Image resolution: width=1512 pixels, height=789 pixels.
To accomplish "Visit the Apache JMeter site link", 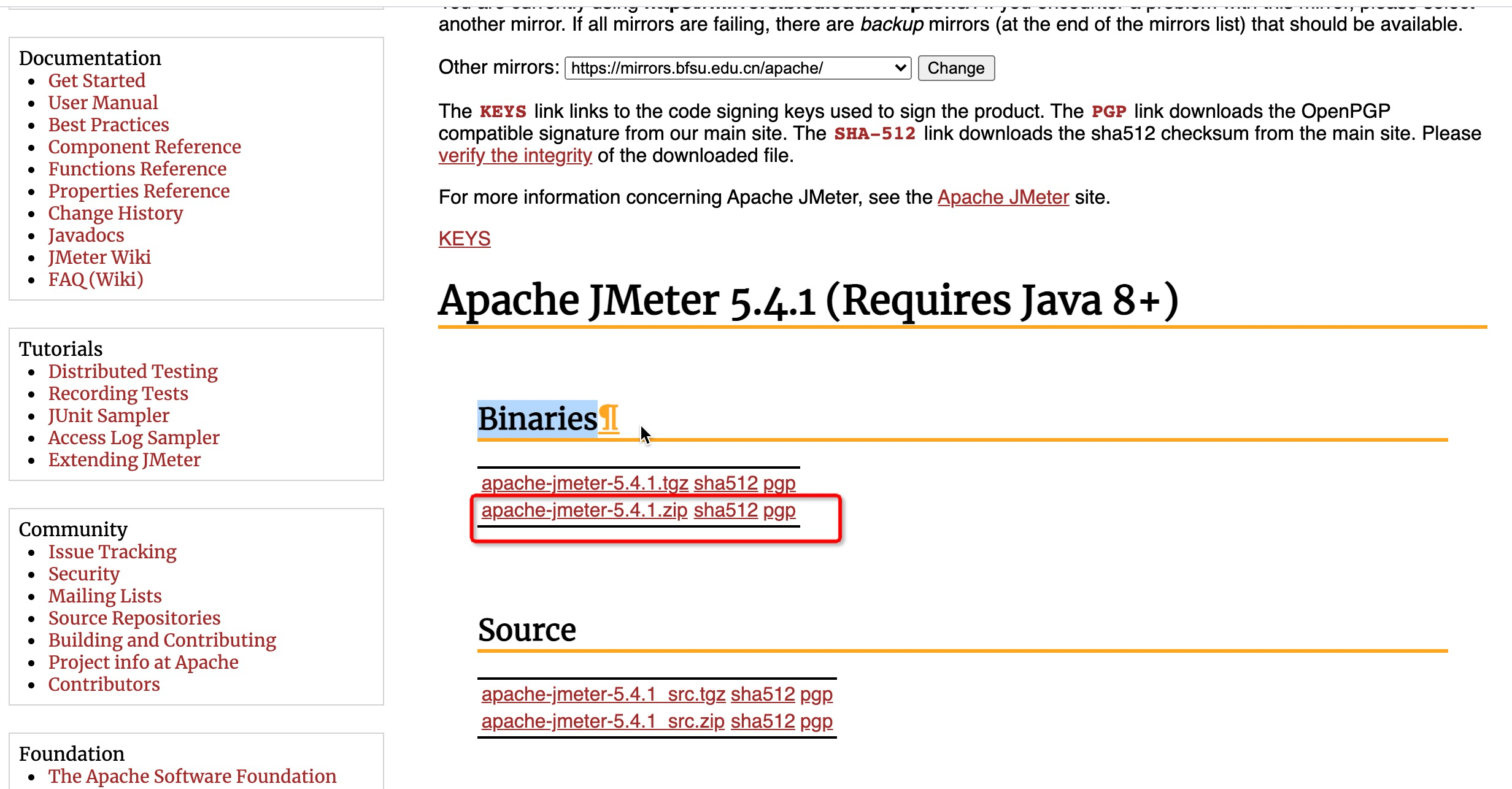I will 1003,198.
